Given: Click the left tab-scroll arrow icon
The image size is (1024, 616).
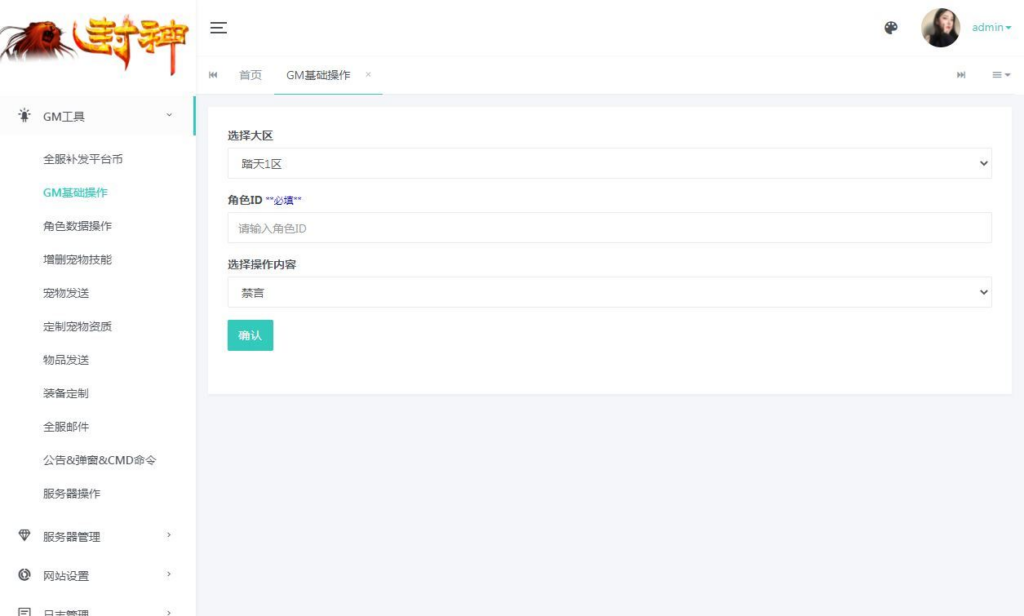Looking at the screenshot, I should click(x=212, y=74).
